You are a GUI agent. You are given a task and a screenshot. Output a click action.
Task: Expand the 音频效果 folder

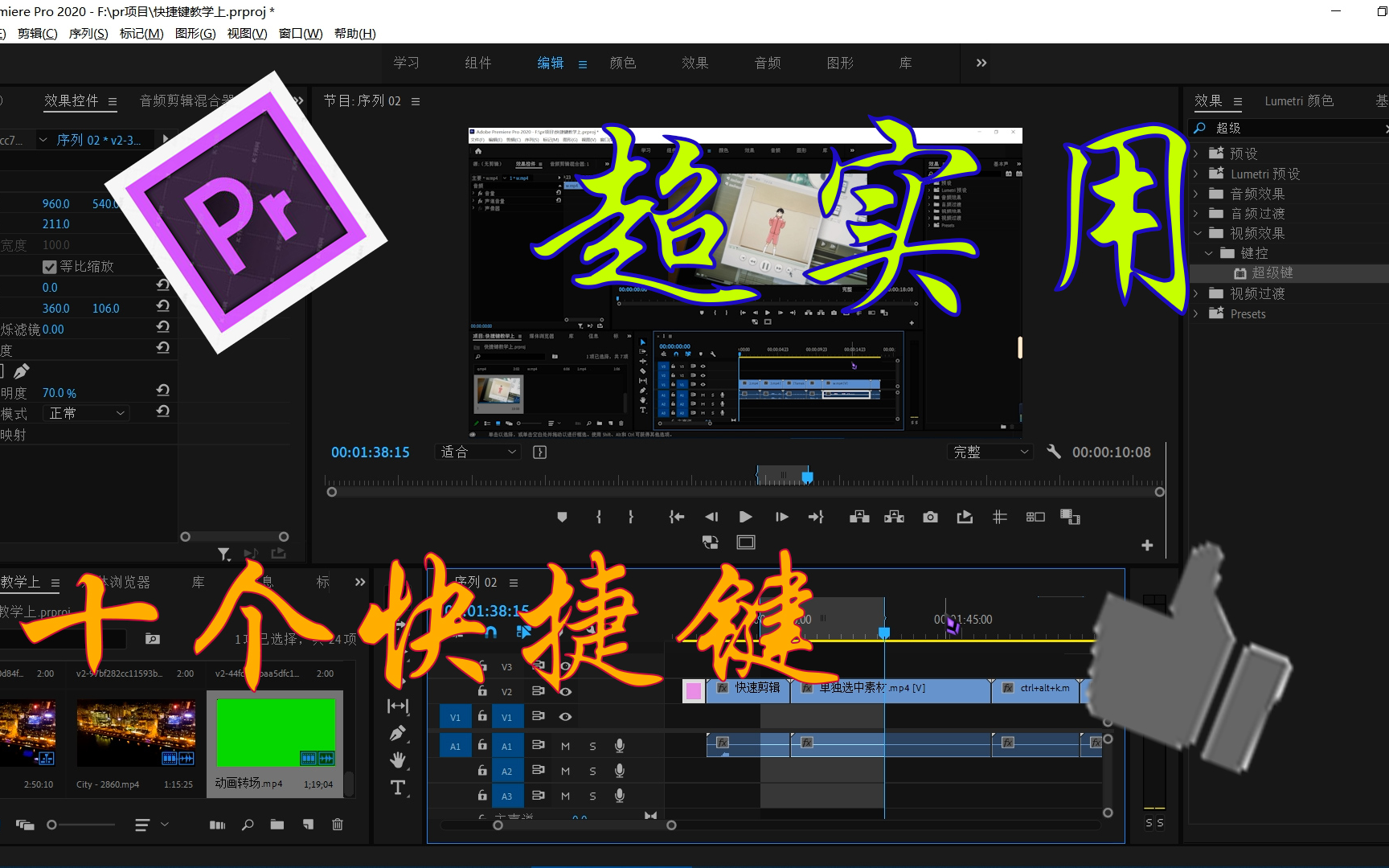point(1196,193)
